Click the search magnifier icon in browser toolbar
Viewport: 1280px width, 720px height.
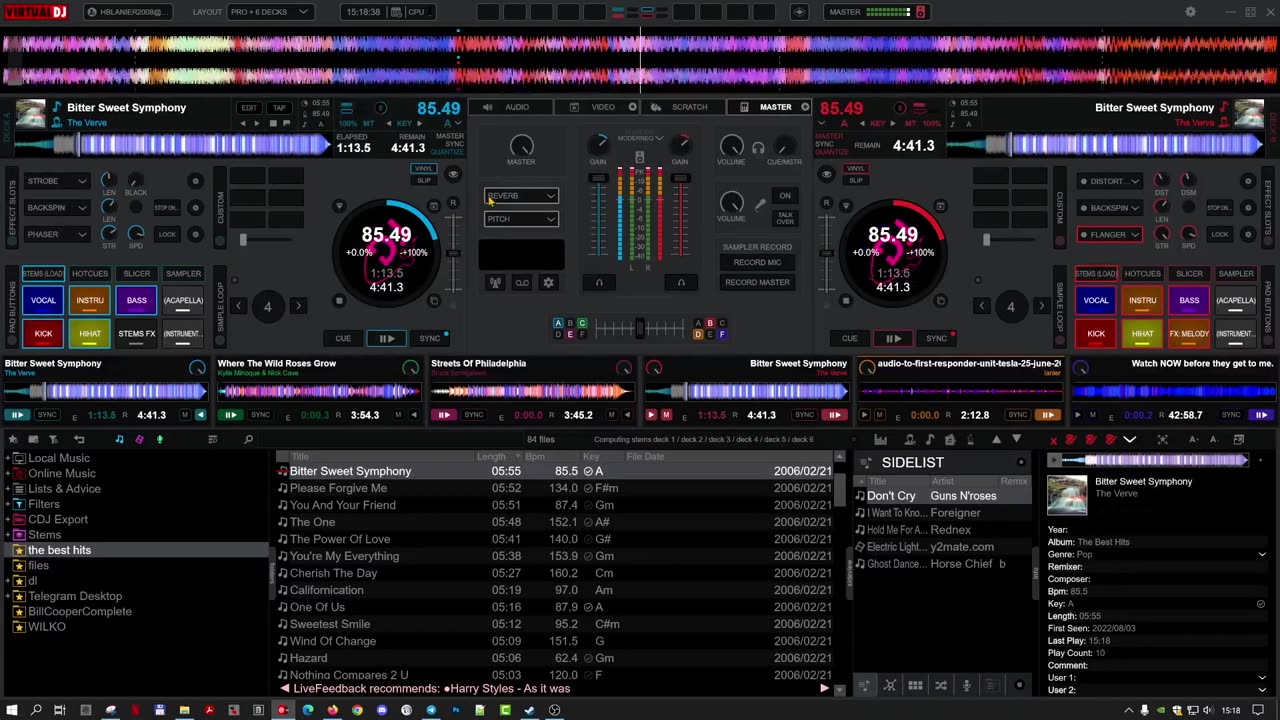(249, 439)
